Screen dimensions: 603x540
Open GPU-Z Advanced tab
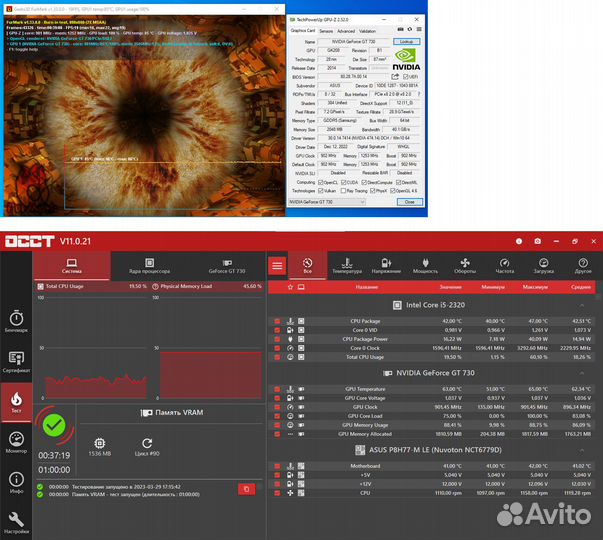(346, 31)
